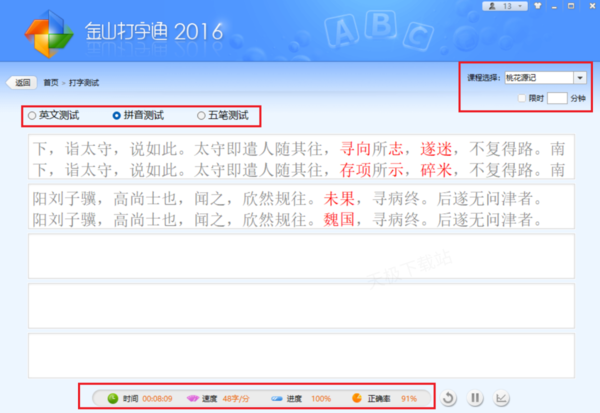
Task: Click the skin shirt icon in title bar
Action: (538, 6)
